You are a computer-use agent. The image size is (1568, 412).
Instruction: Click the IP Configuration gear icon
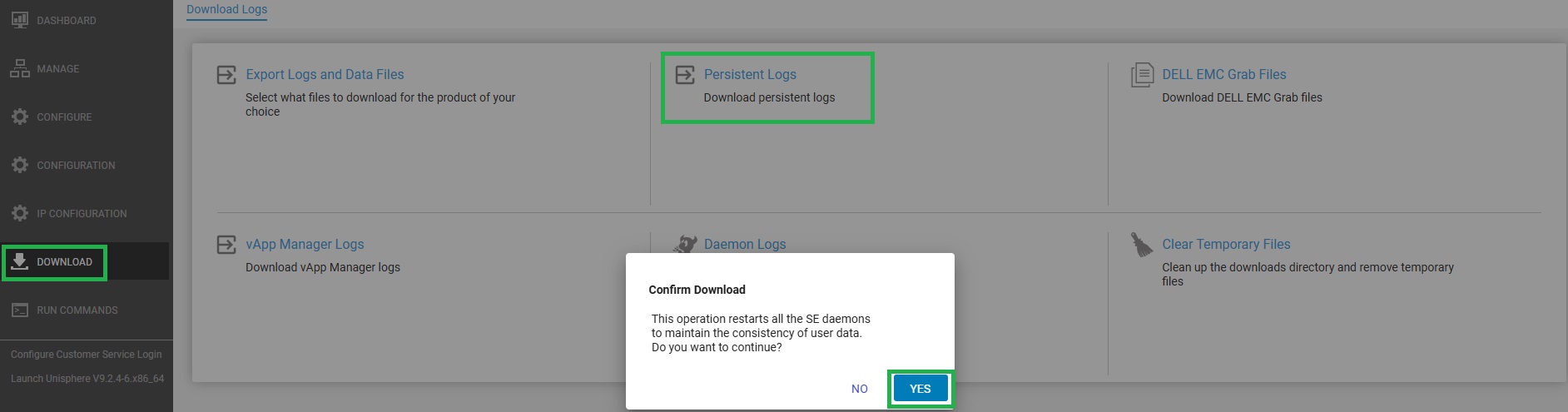click(19, 213)
